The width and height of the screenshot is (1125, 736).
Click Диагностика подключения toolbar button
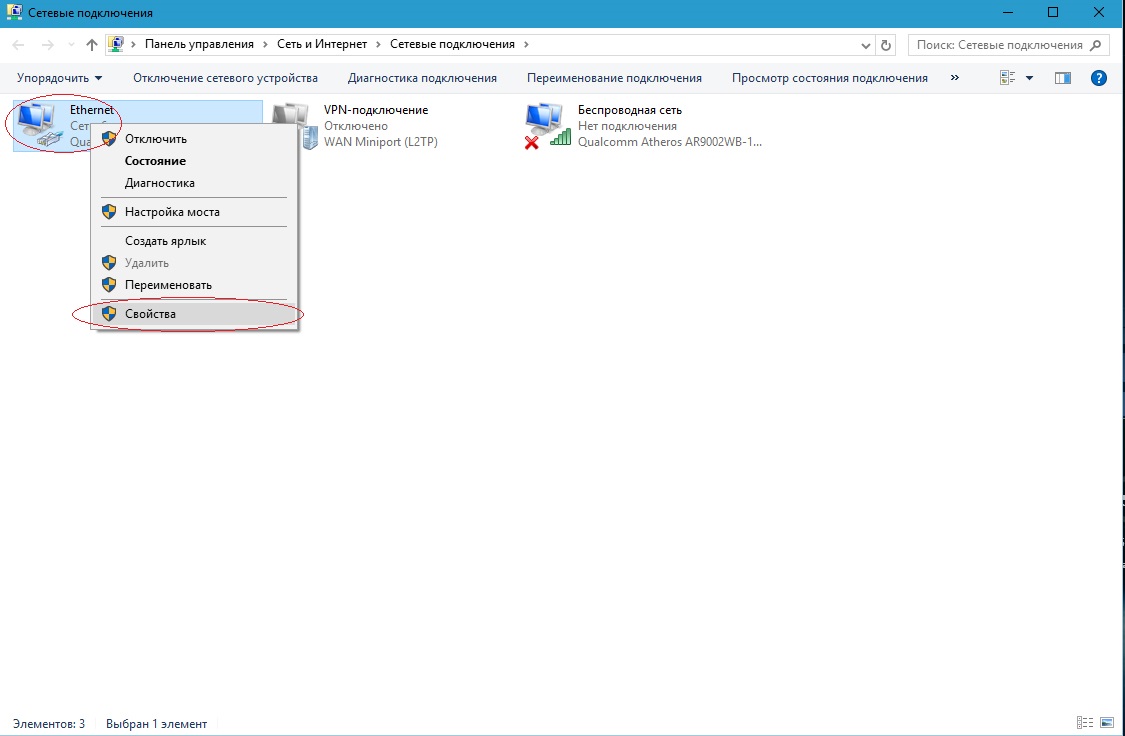click(422, 78)
